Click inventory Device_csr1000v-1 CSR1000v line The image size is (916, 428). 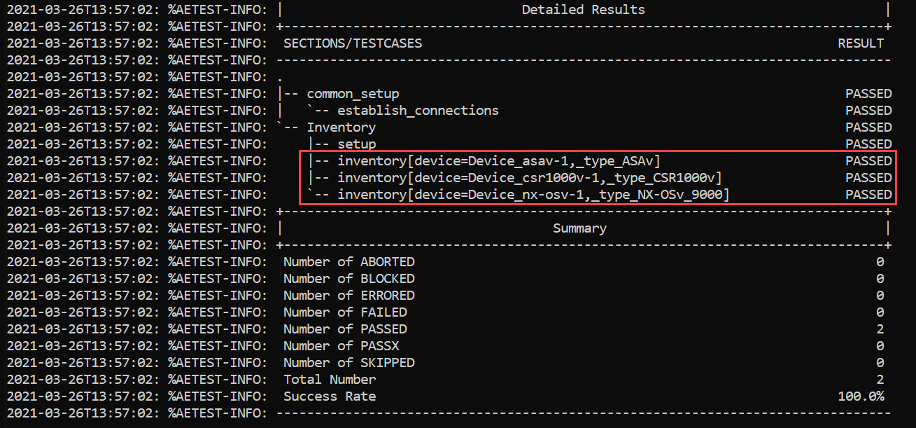[530, 178]
